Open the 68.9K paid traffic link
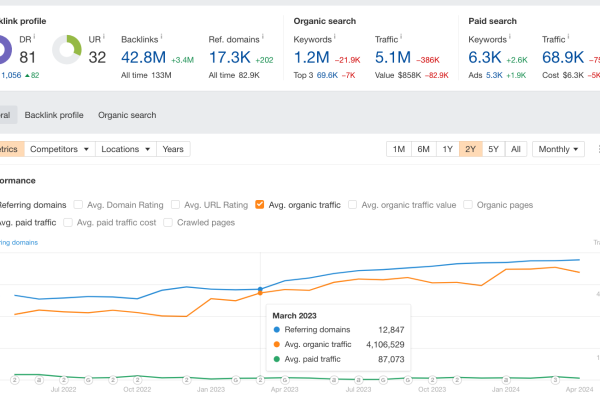Viewport: 600px width, 400px height. pos(563,57)
